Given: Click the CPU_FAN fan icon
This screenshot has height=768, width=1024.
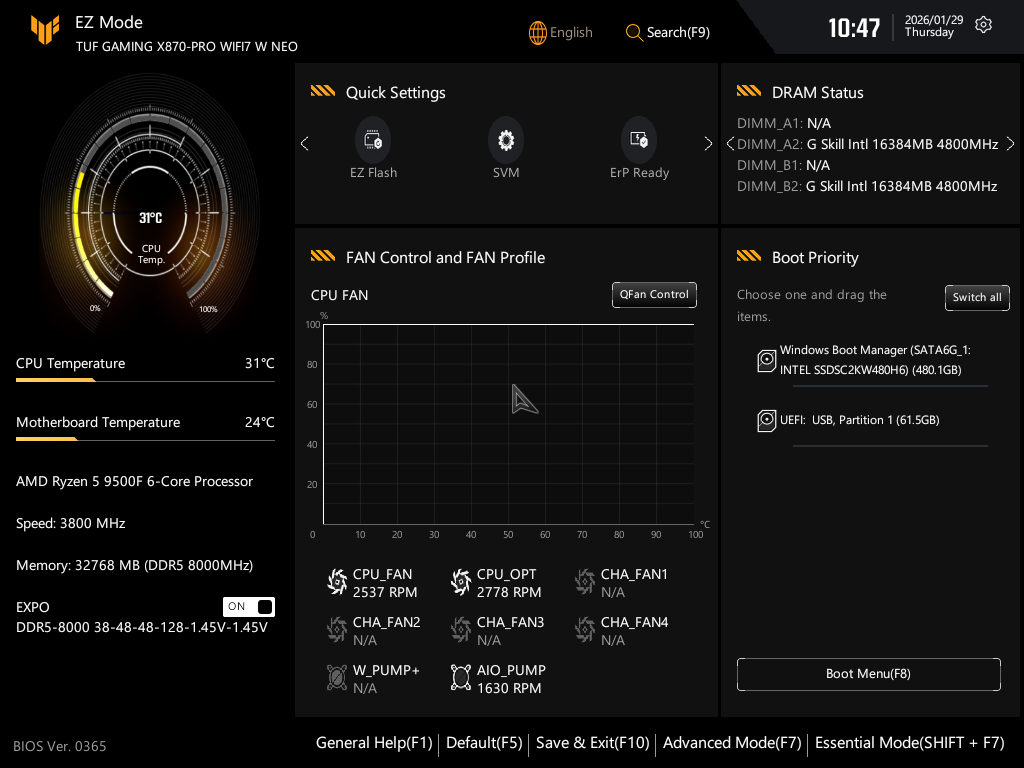Looking at the screenshot, I should click(x=337, y=582).
